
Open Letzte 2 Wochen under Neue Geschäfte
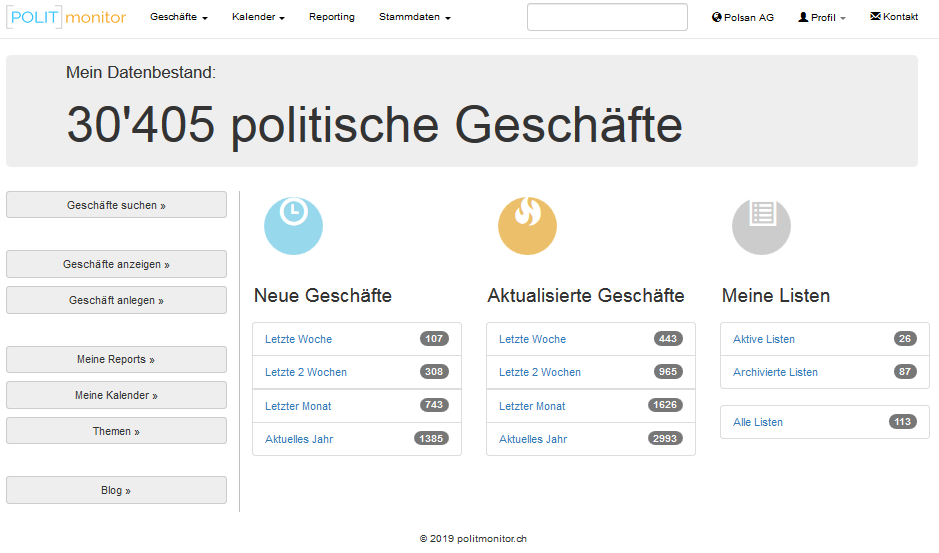coord(357,372)
